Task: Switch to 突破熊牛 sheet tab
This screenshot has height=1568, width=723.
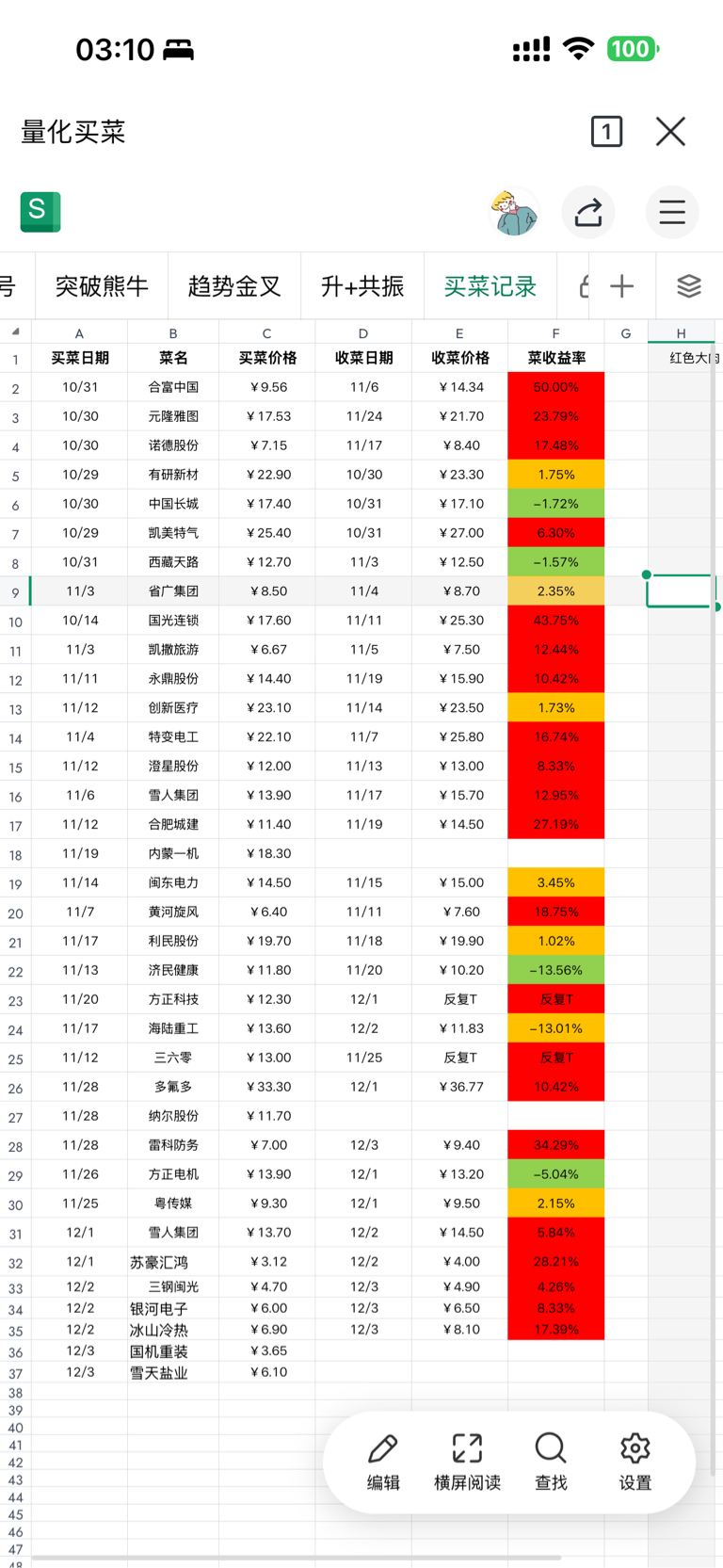Action: click(102, 286)
